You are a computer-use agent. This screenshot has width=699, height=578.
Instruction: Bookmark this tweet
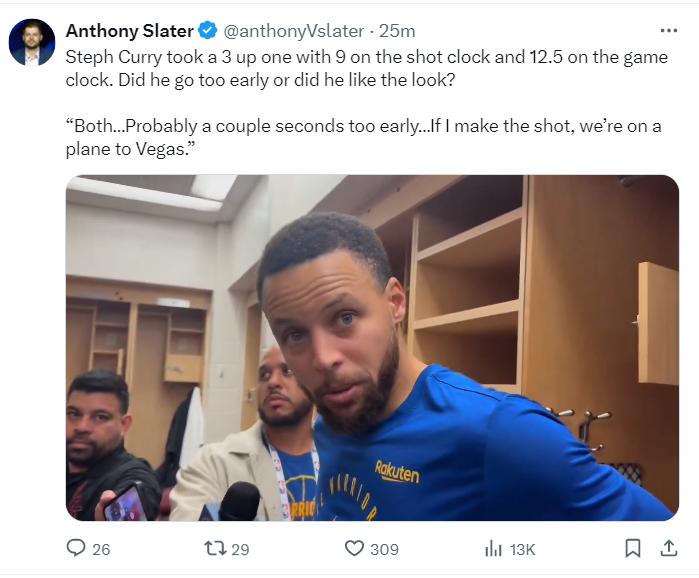633,548
